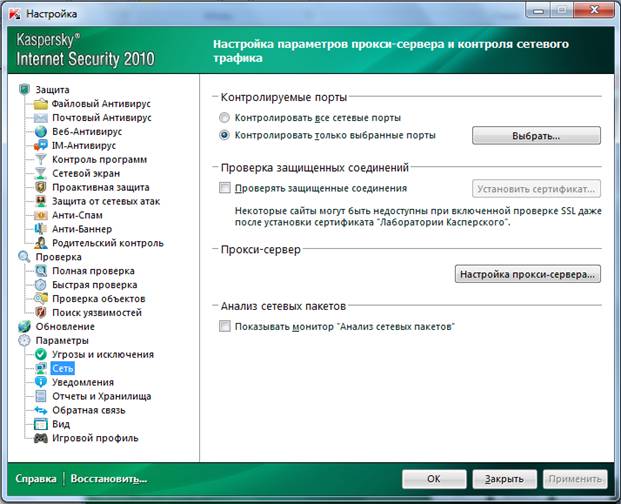Viewport: 621px width, 504px height.
Task: Open Файловый Антивирус settings section
Action: (101, 104)
